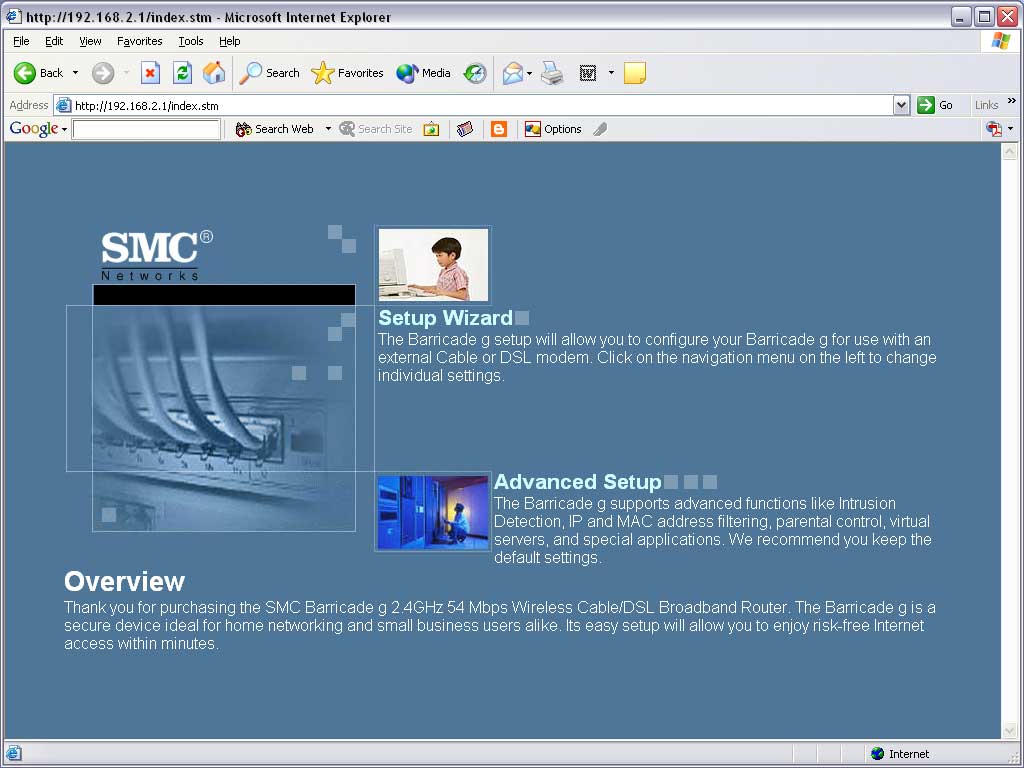Viewport: 1024px width, 768px height.
Task: Open the Tools menu
Action: [x=191, y=41]
